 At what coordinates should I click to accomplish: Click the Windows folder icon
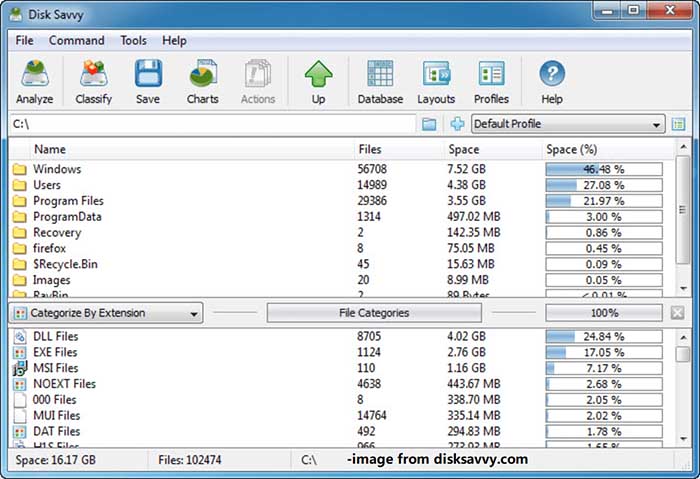19,169
